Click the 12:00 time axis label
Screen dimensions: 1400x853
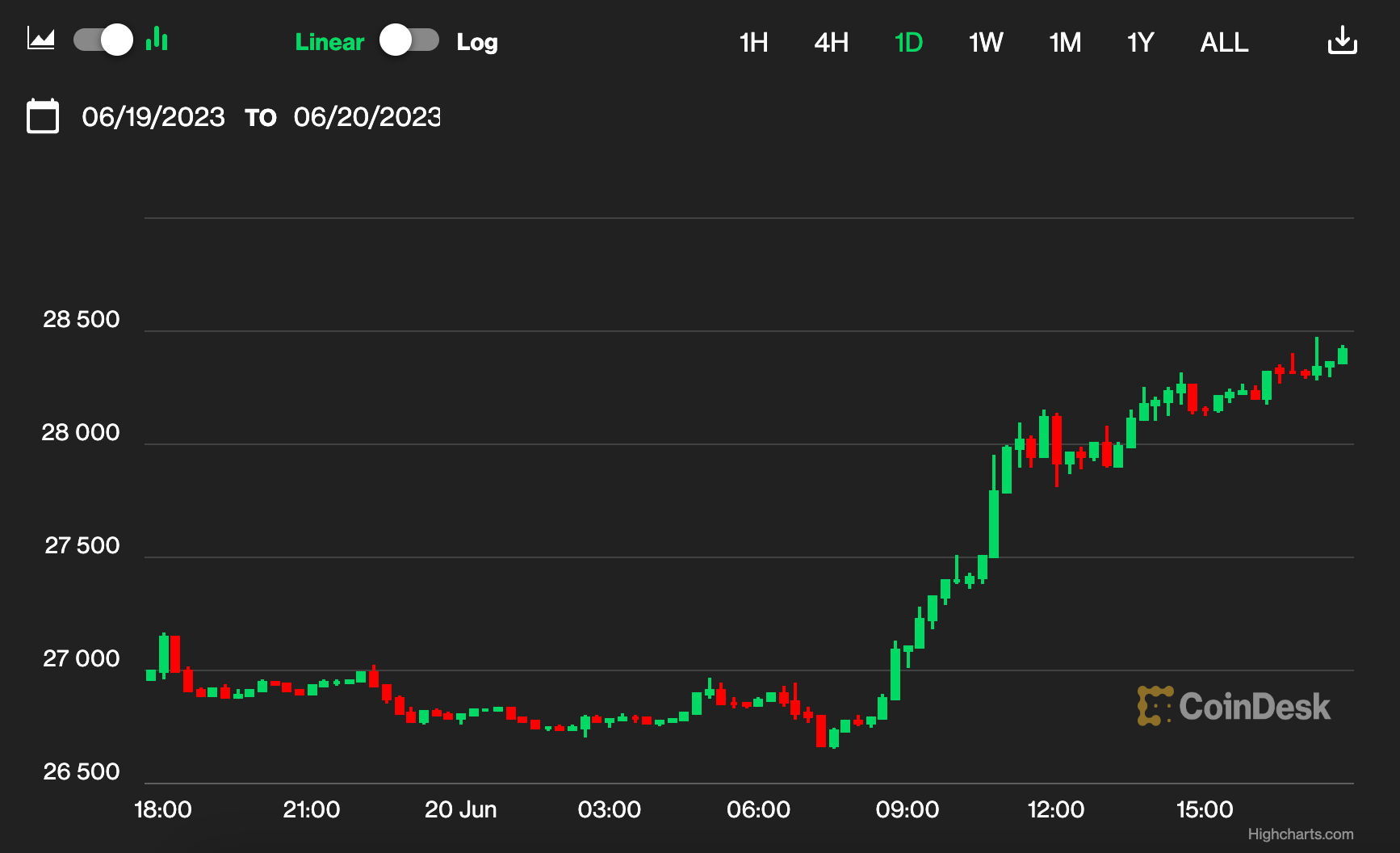(1055, 809)
